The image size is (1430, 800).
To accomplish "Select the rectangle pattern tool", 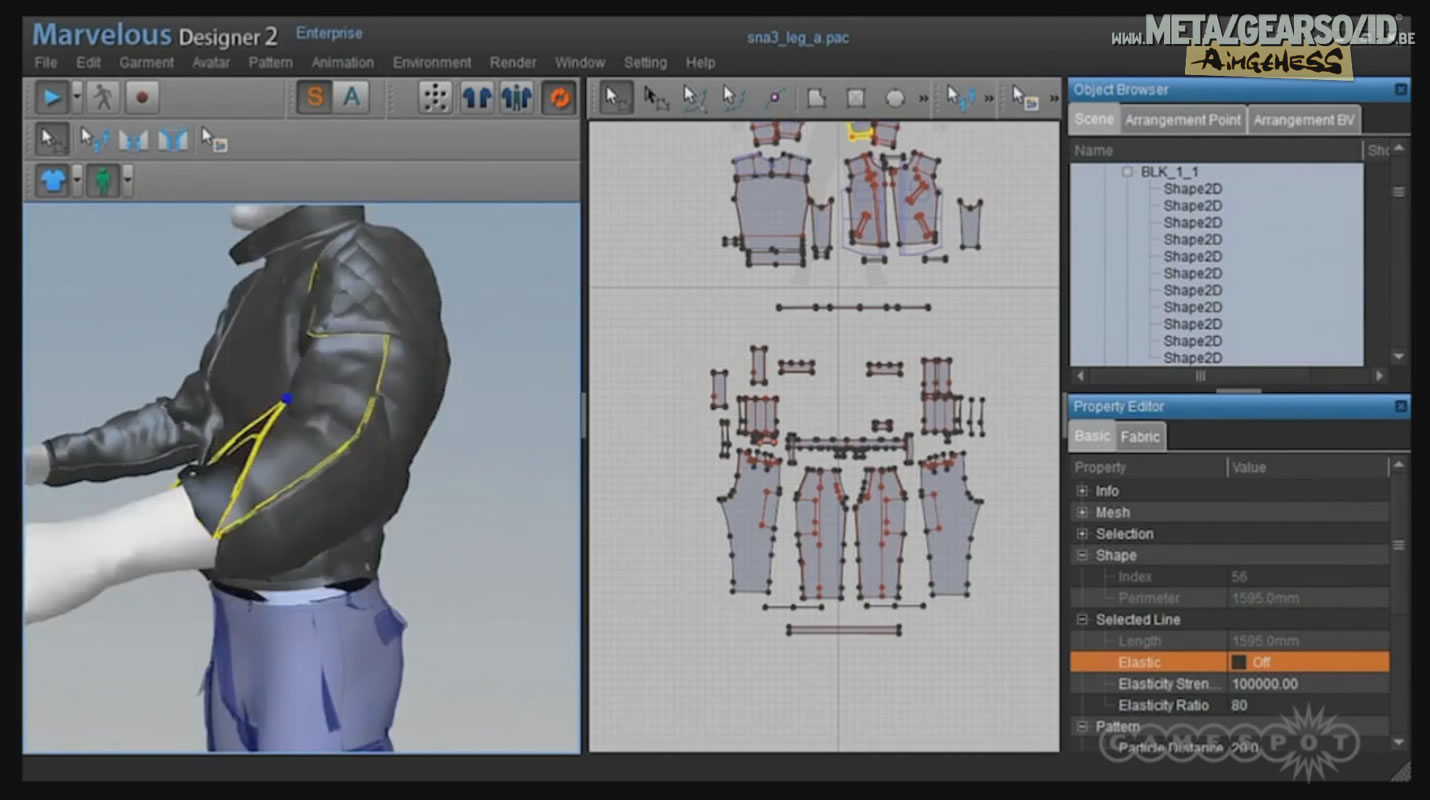I will pos(856,98).
